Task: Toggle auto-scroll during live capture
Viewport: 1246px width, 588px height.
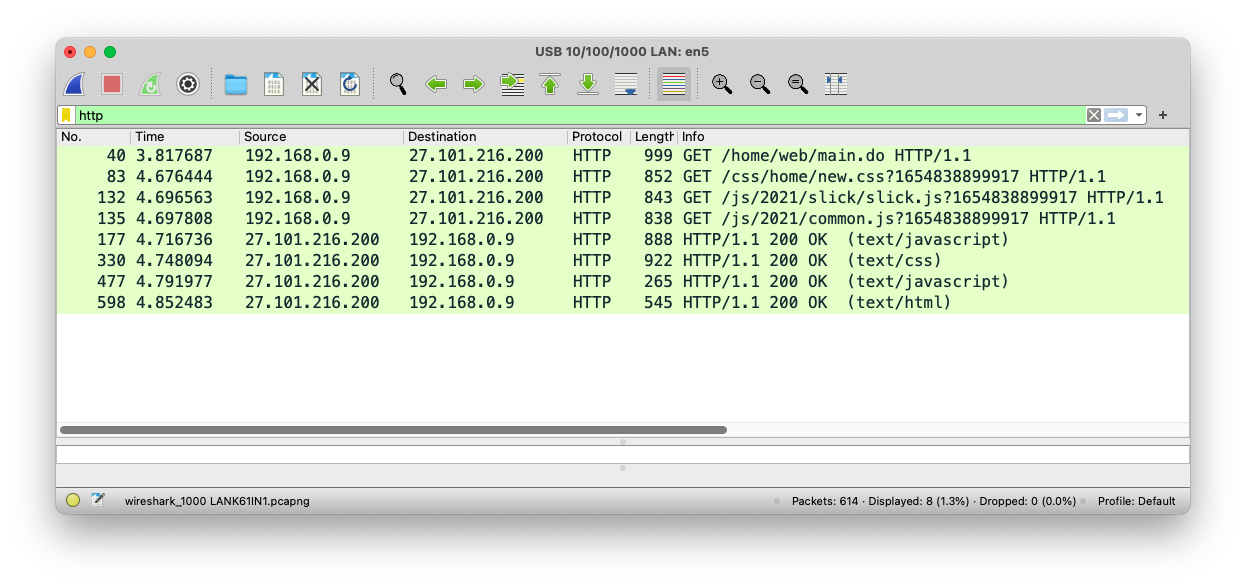Action: point(626,84)
